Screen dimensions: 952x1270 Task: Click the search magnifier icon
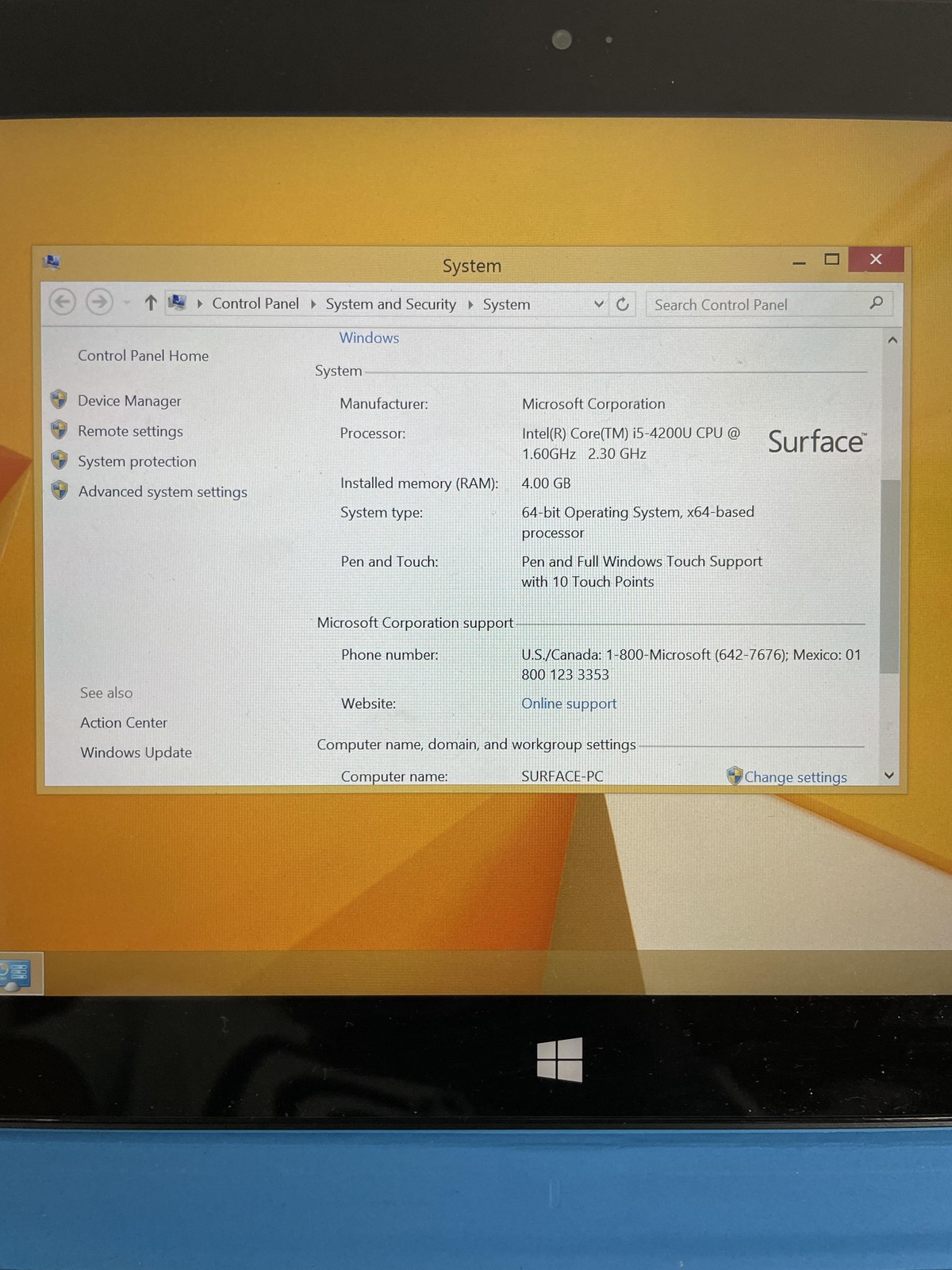877,303
